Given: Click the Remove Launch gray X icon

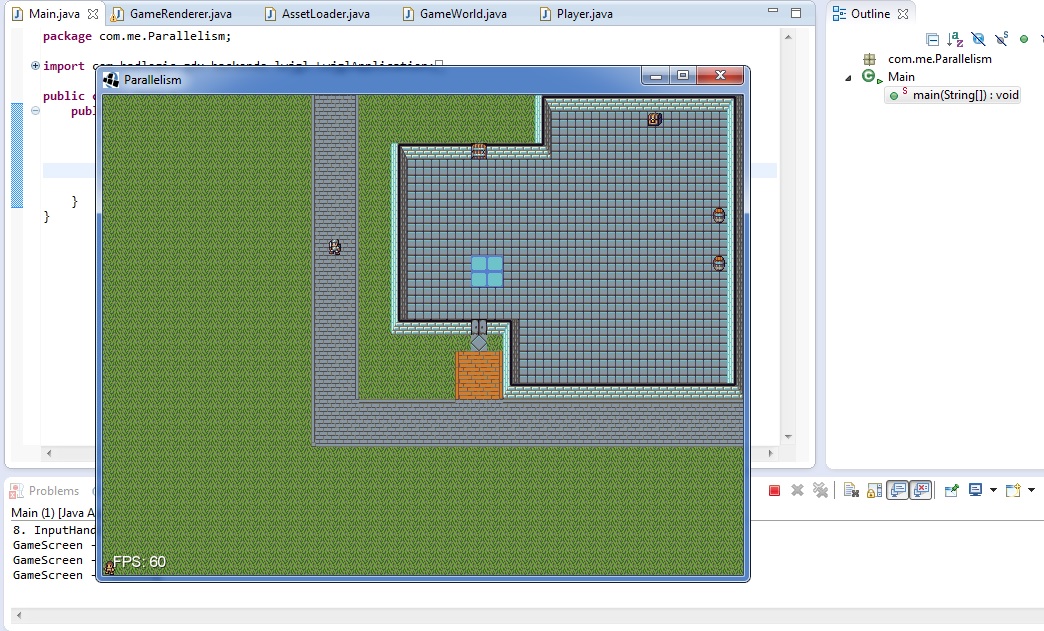Looking at the screenshot, I should point(797,491).
